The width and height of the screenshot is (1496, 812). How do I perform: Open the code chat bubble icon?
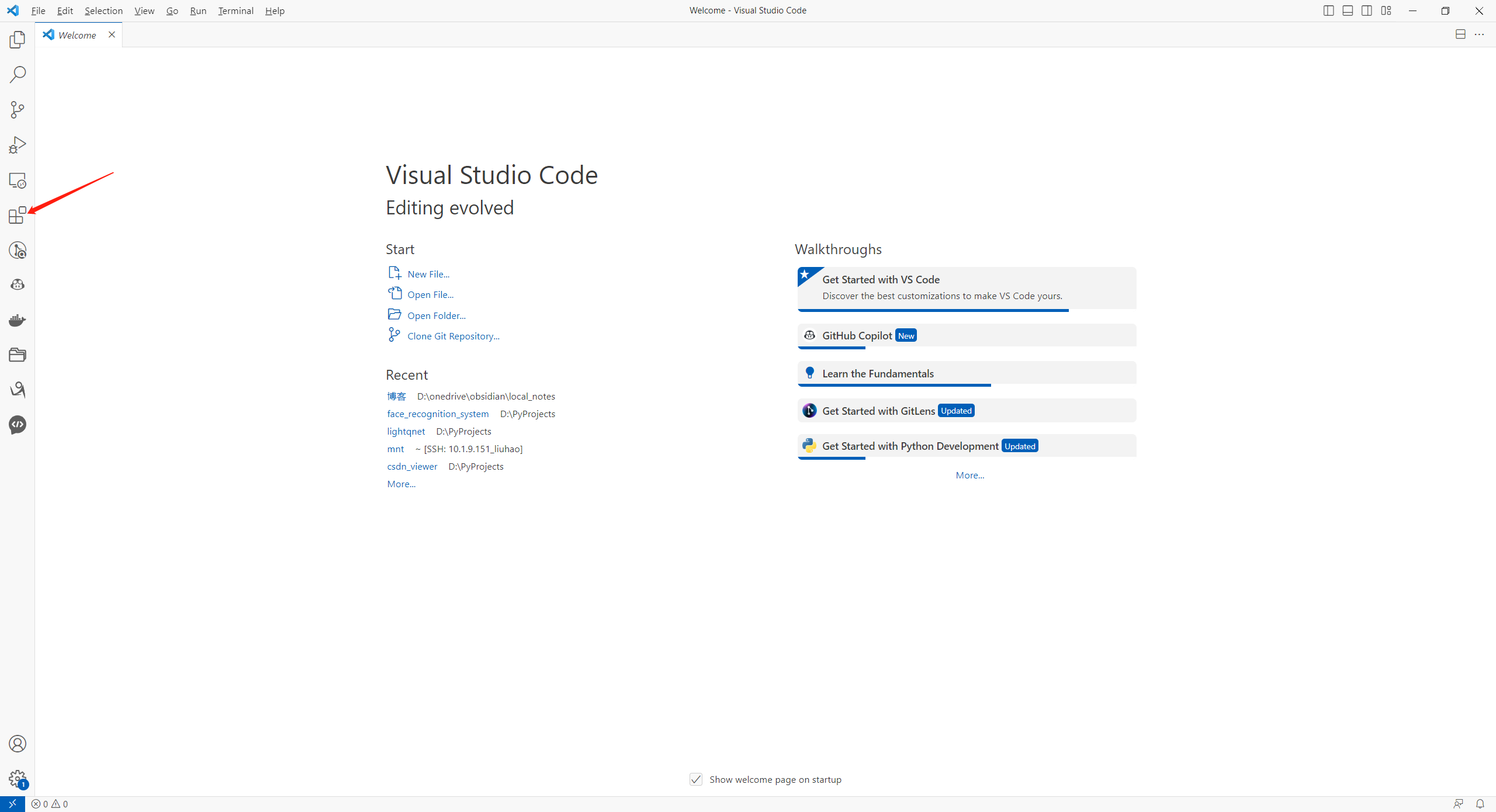pos(18,425)
